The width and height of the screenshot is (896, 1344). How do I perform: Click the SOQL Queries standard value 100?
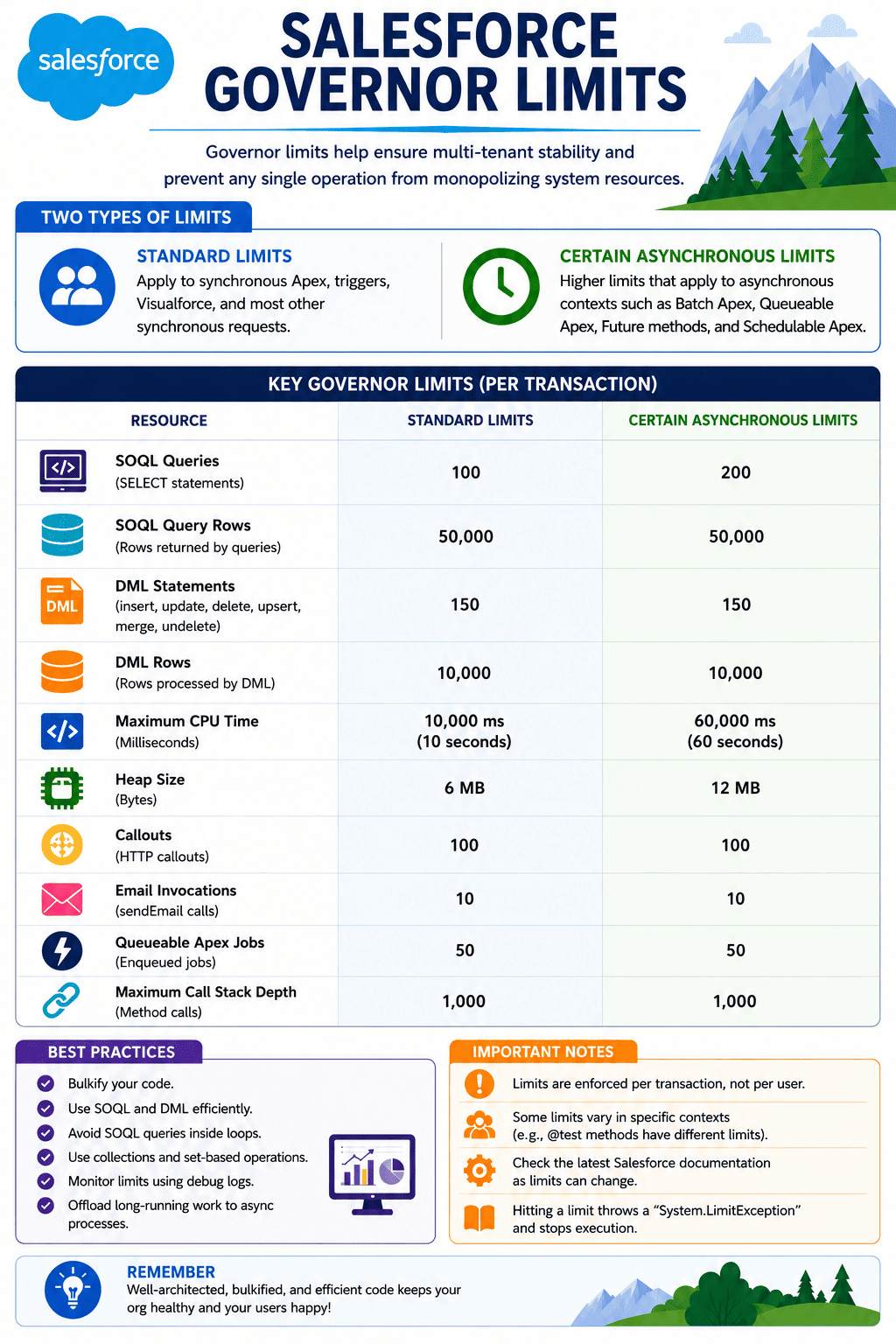coord(465,472)
